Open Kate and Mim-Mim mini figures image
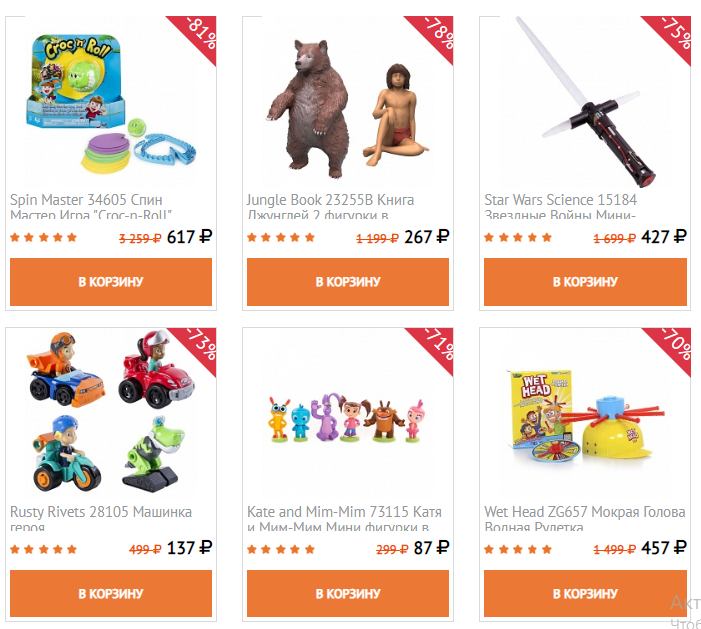Image resolution: width=701 pixels, height=629 pixels. pyautogui.click(x=348, y=418)
